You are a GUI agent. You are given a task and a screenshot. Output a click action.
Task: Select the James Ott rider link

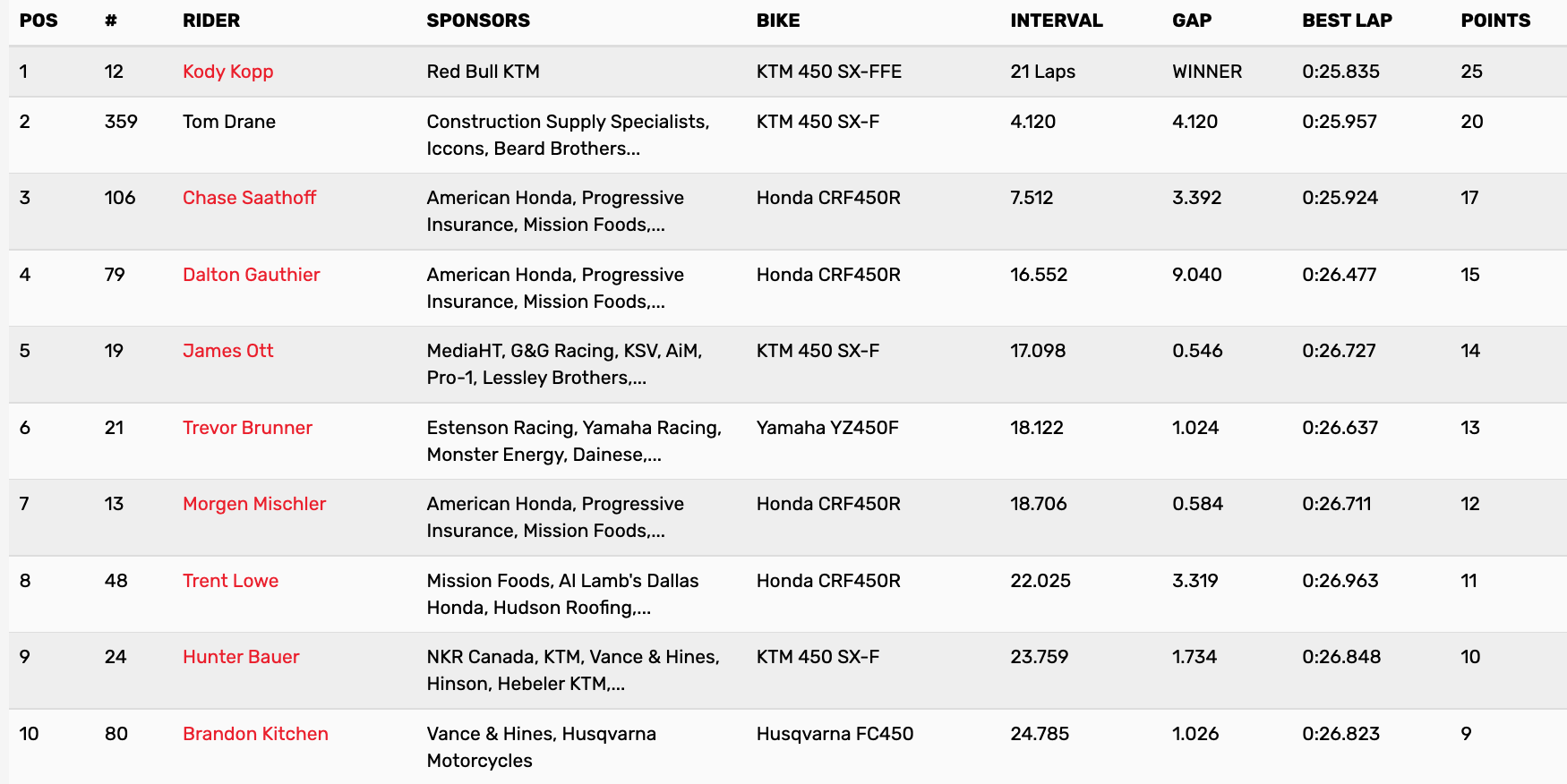coord(227,351)
